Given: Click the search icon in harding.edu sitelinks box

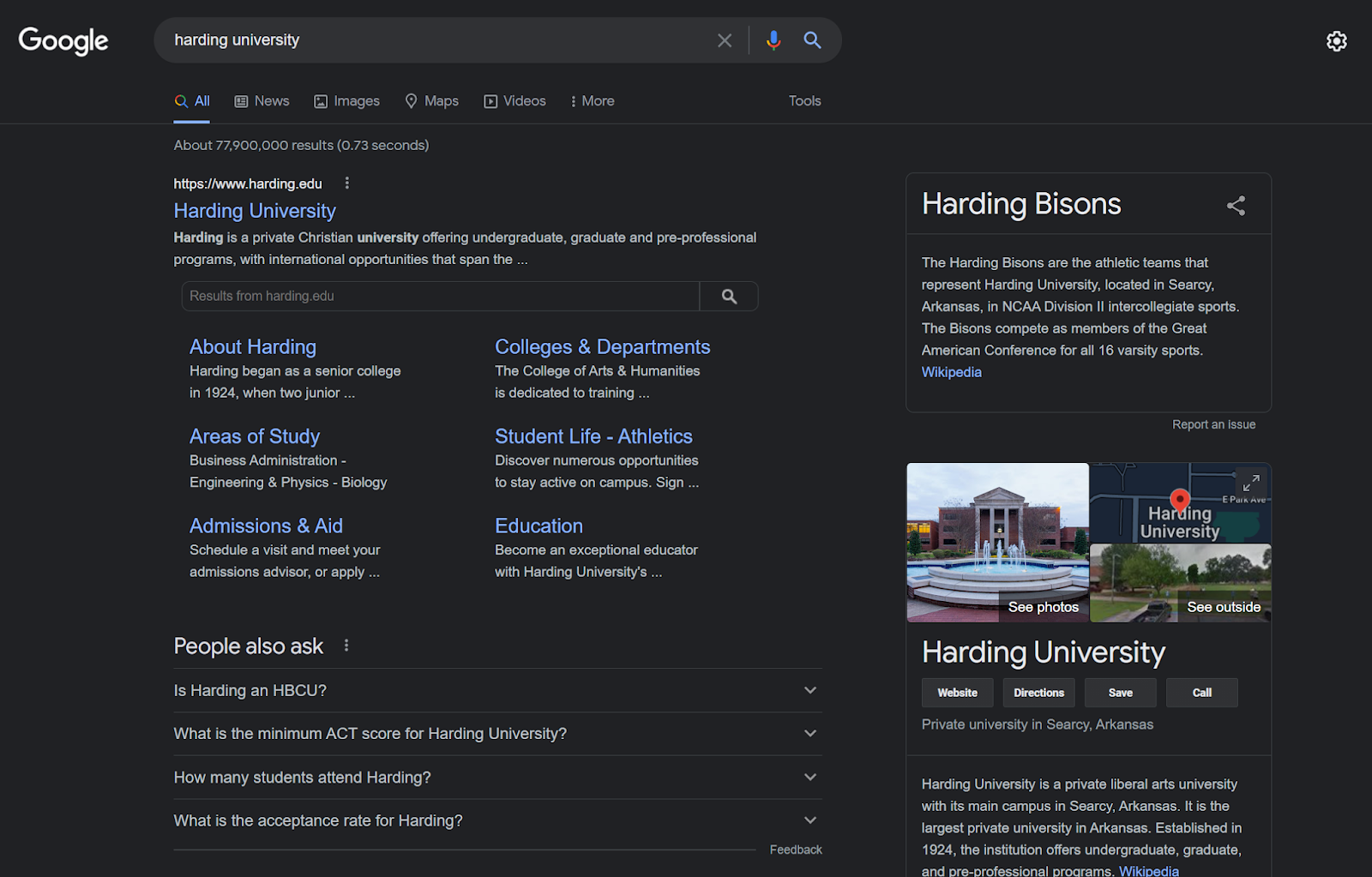Looking at the screenshot, I should click(729, 296).
